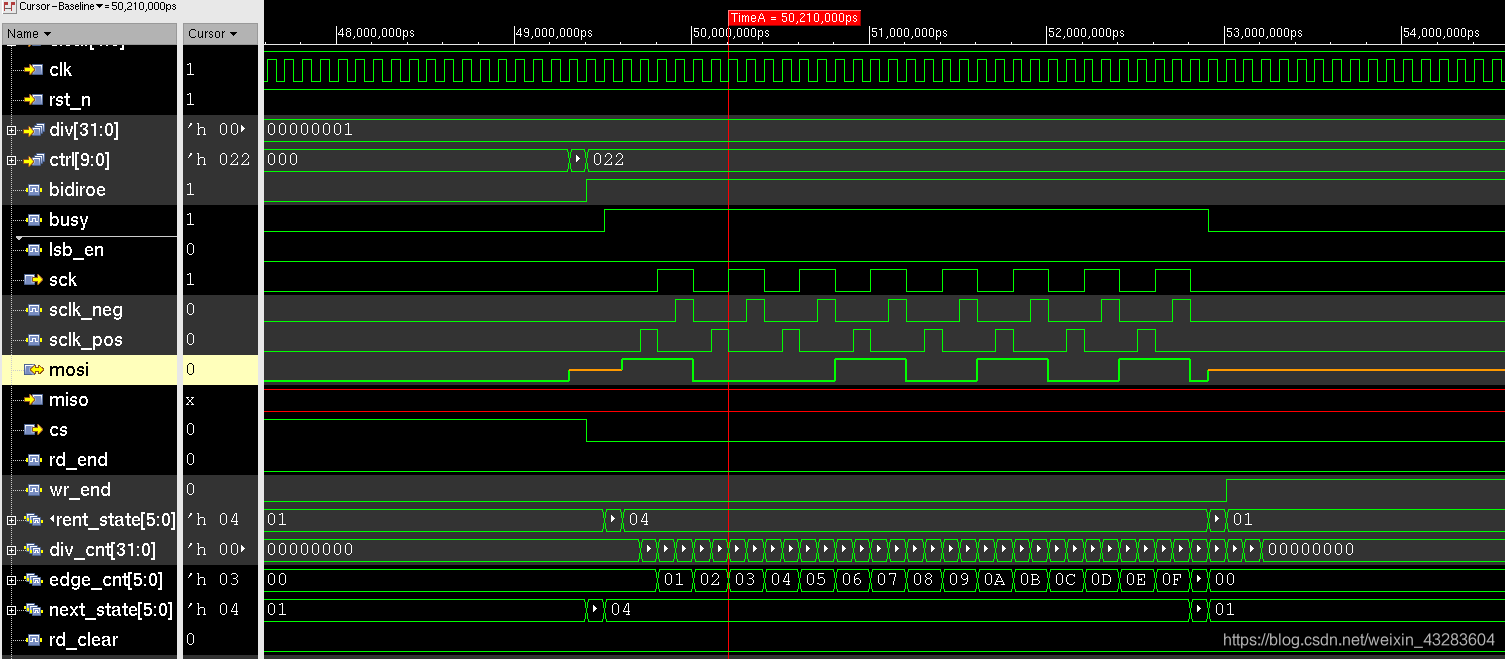Click edge_cnt cursor value 'h 03
This screenshot has height=659, width=1505.
(212, 580)
